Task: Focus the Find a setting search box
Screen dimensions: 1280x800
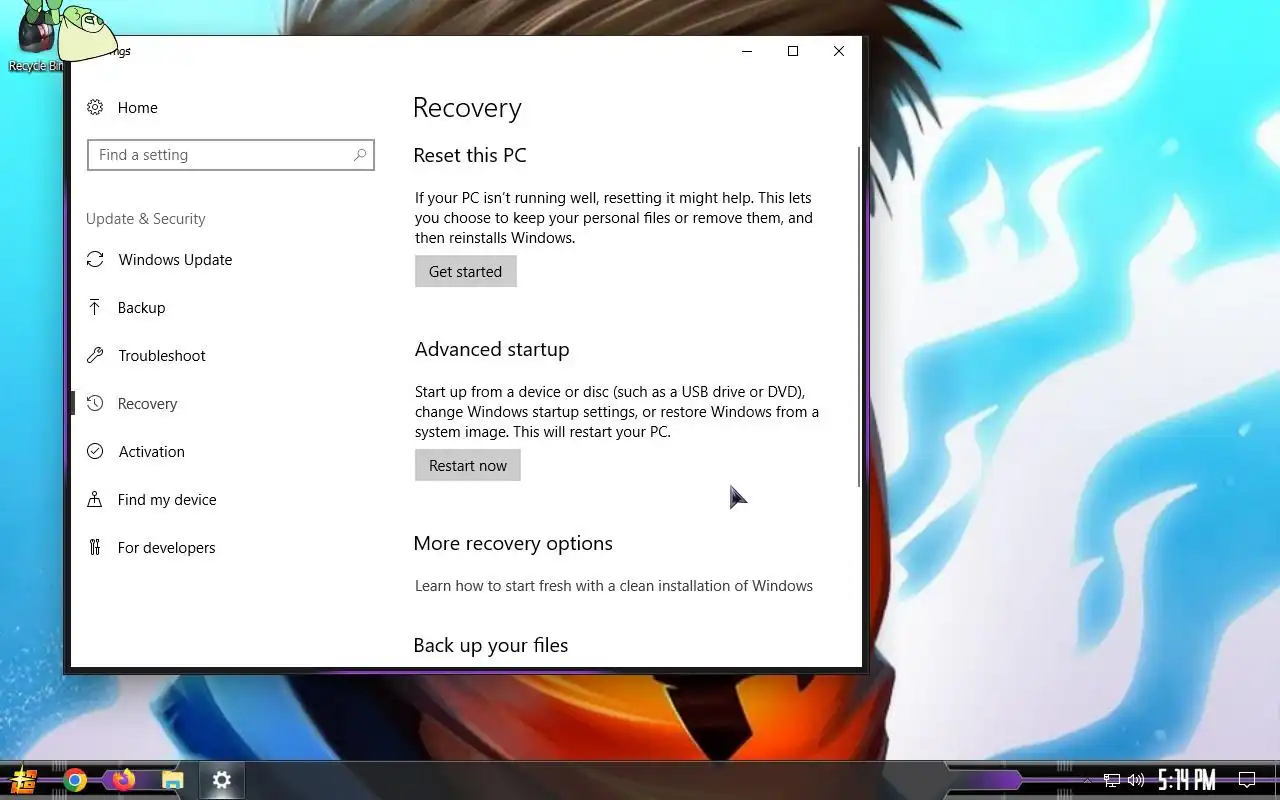Action: pos(231,155)
